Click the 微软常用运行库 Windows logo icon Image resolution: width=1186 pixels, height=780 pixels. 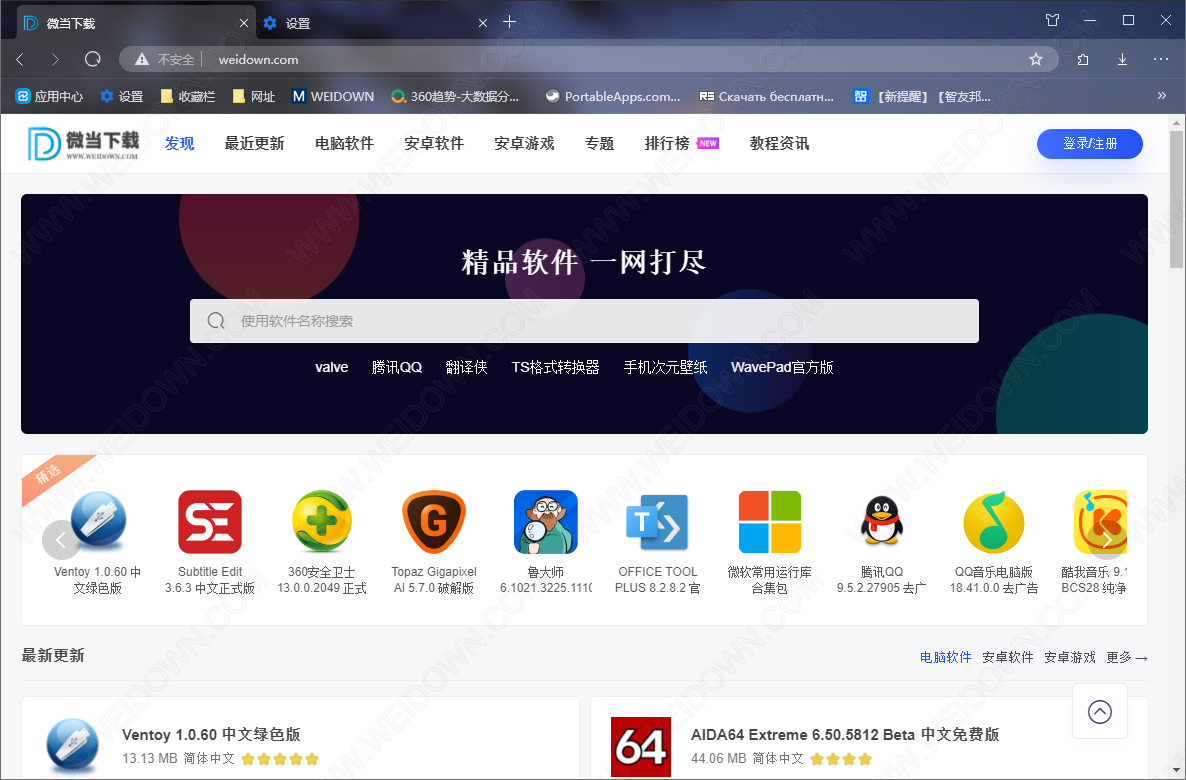[769, 521]
